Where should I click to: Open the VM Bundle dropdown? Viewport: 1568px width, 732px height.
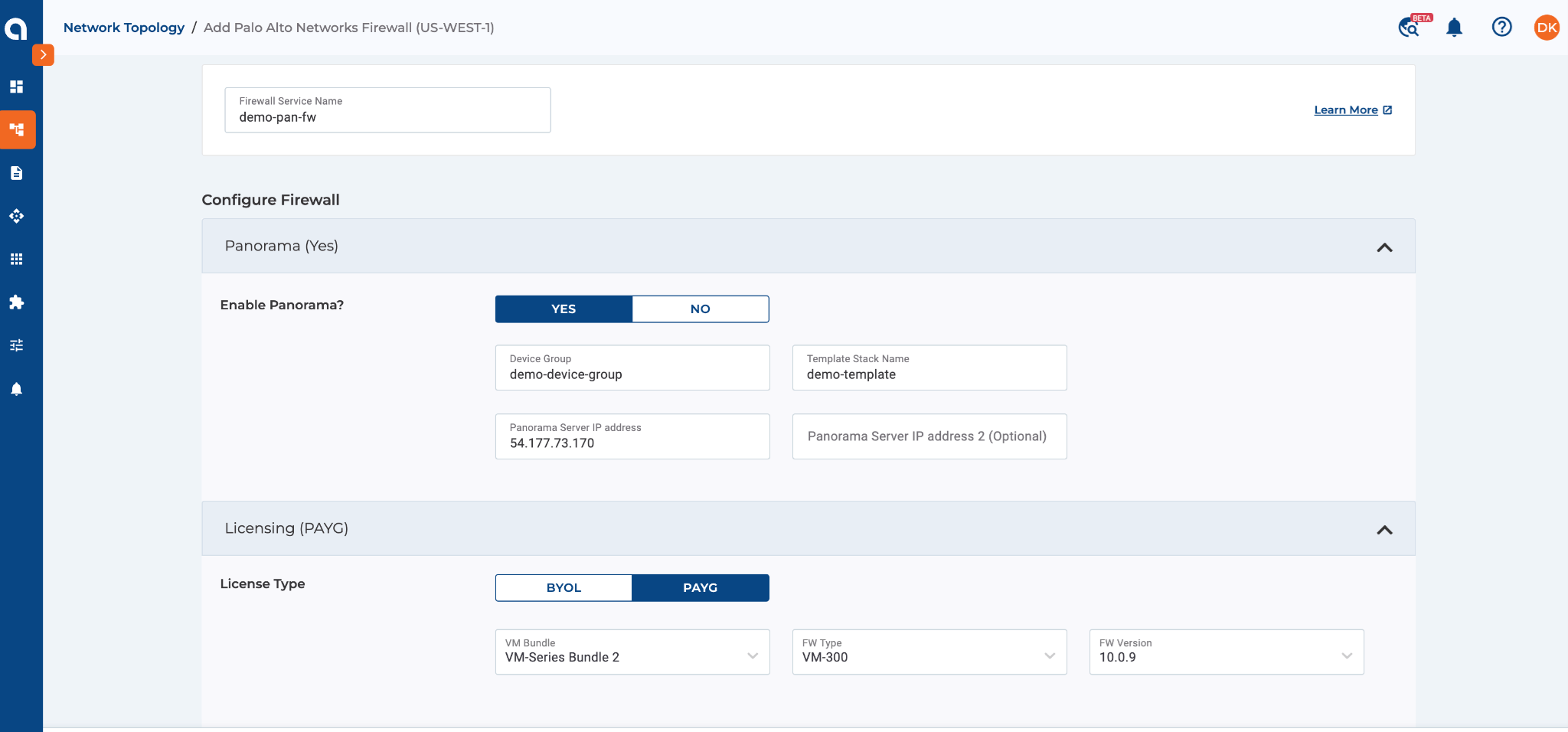tap(632, 652)
